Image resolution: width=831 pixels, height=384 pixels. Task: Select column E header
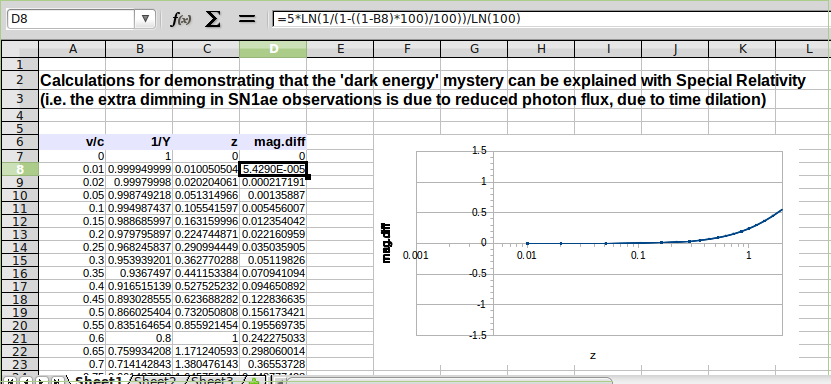340,49
